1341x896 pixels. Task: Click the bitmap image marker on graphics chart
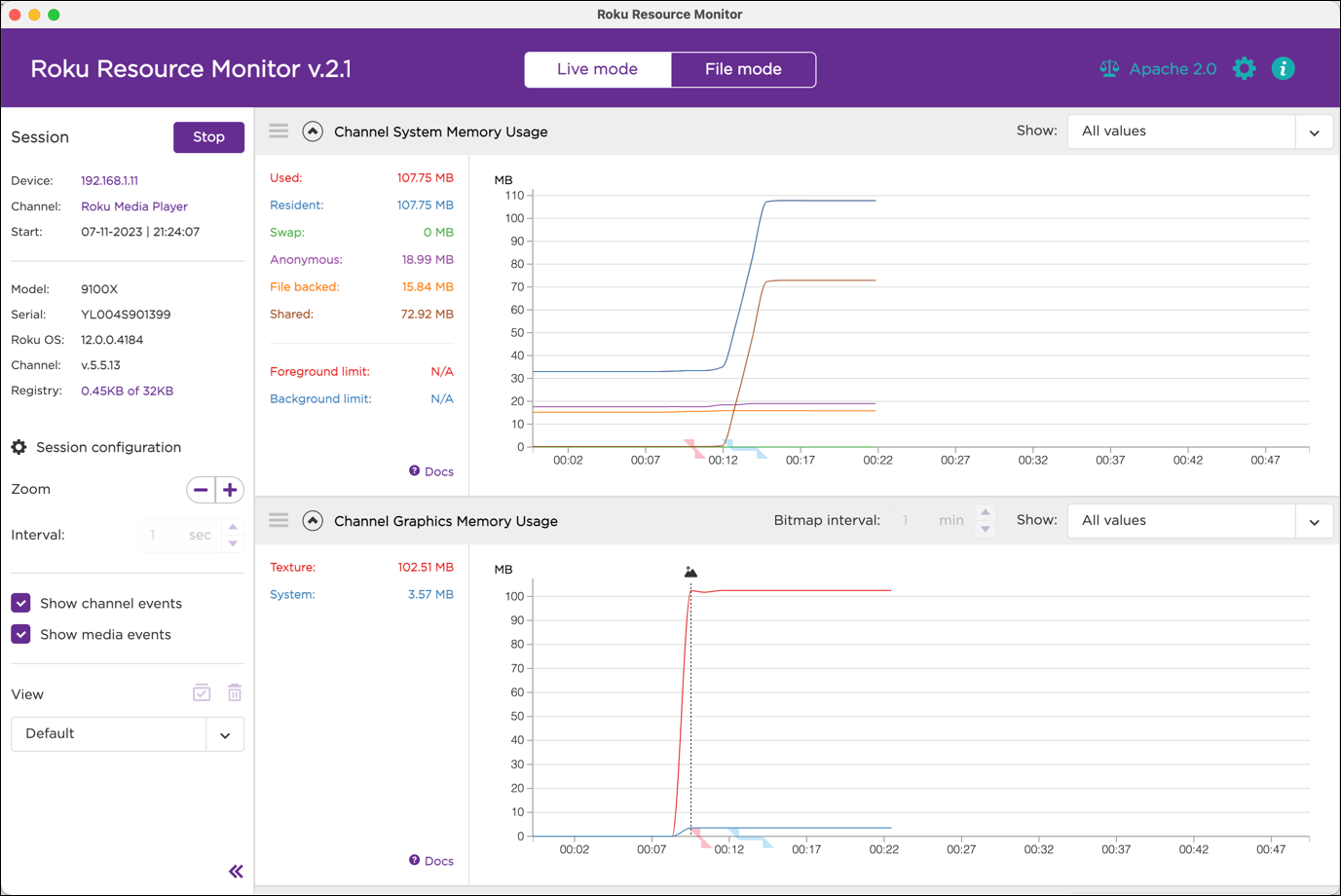point(690,573)
